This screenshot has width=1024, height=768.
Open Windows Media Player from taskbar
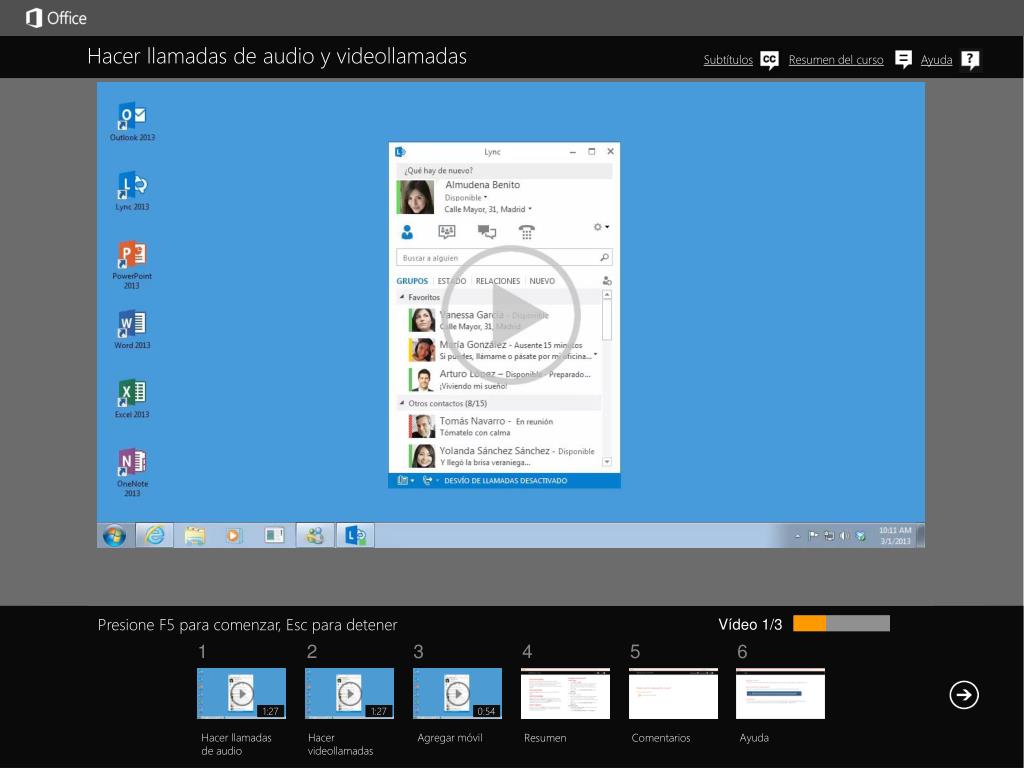(233, 536)
